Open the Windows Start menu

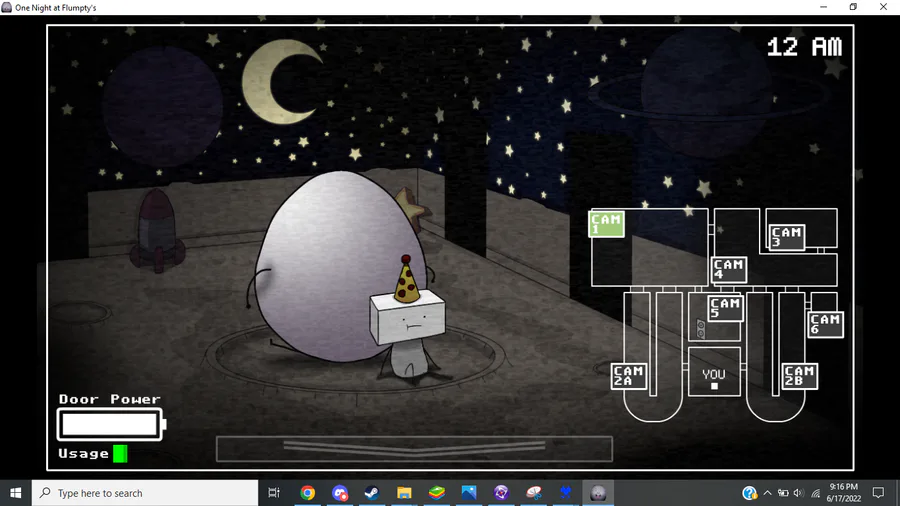point(15,493)
